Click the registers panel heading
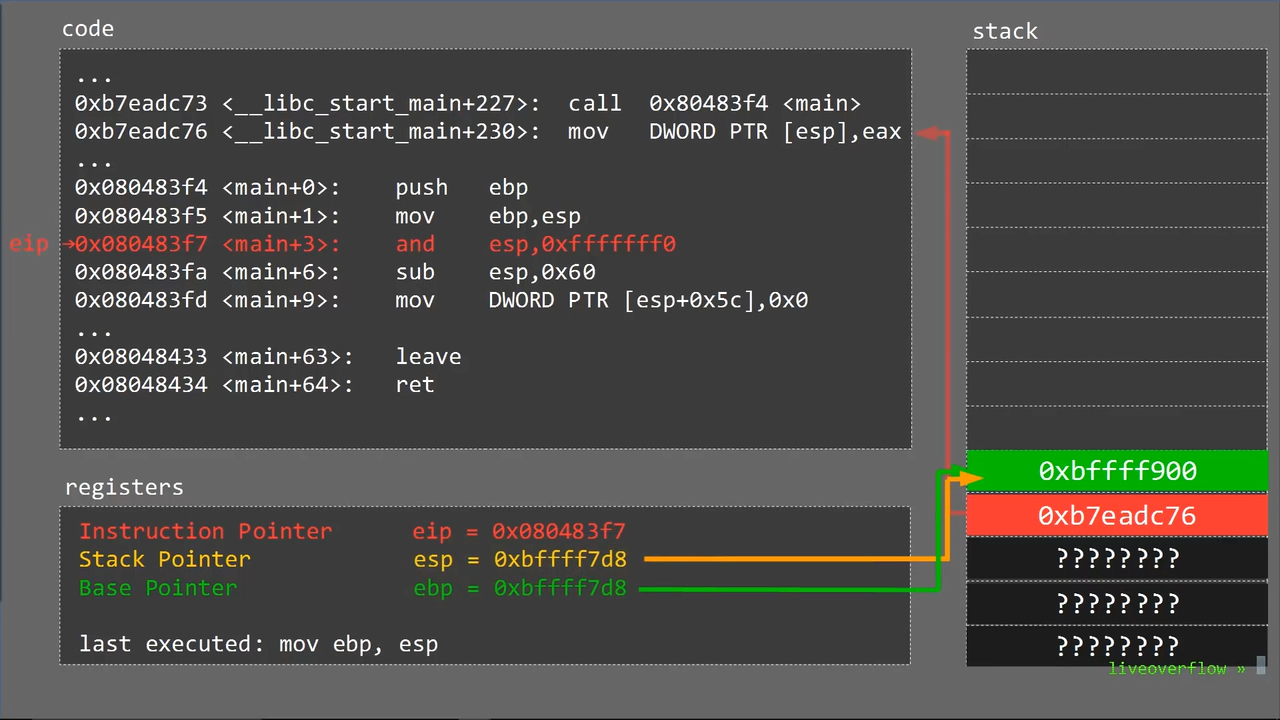The image size is (1280, 720). tap(124, 488)
